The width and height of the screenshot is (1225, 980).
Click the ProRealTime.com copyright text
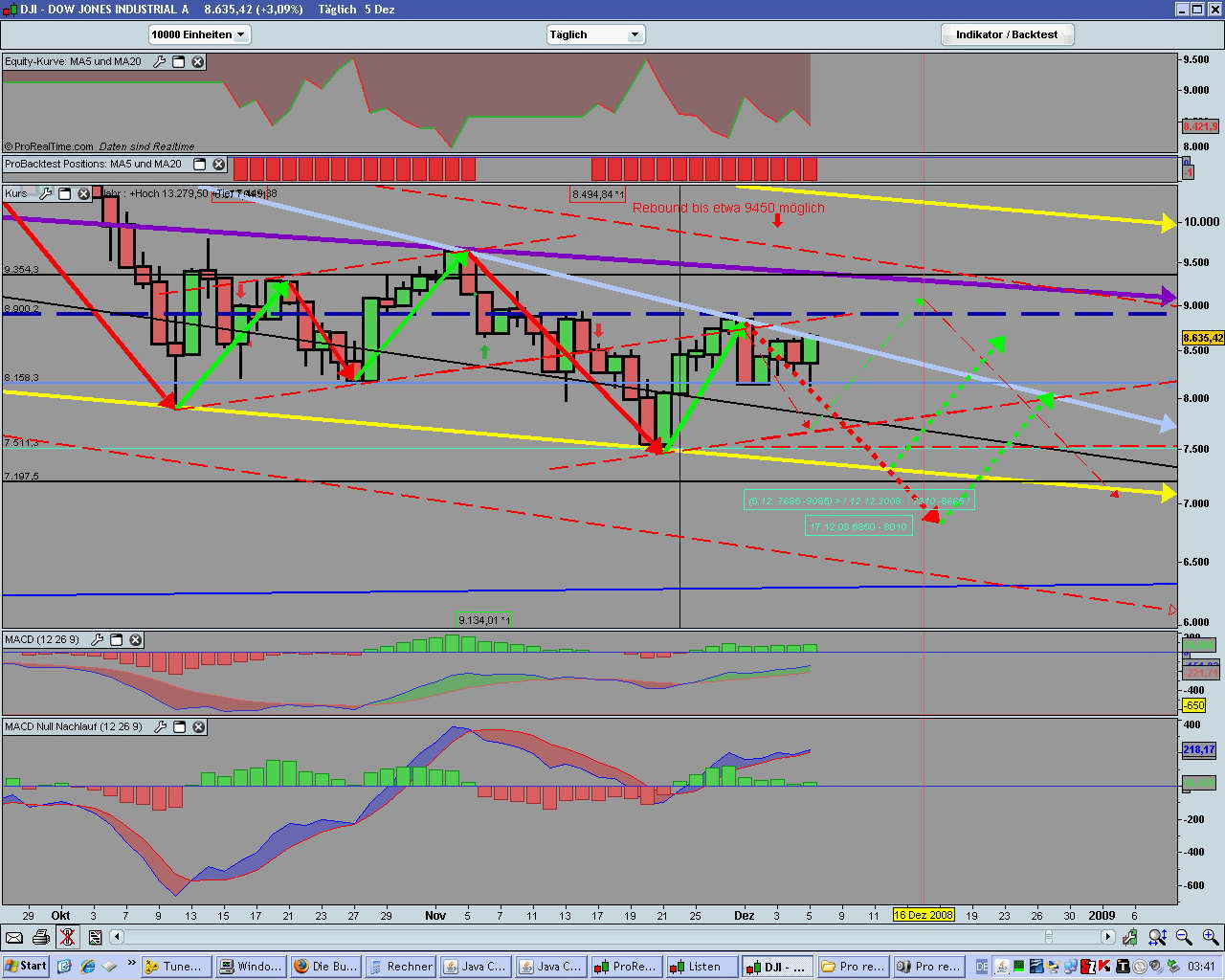tap(48, 146)
